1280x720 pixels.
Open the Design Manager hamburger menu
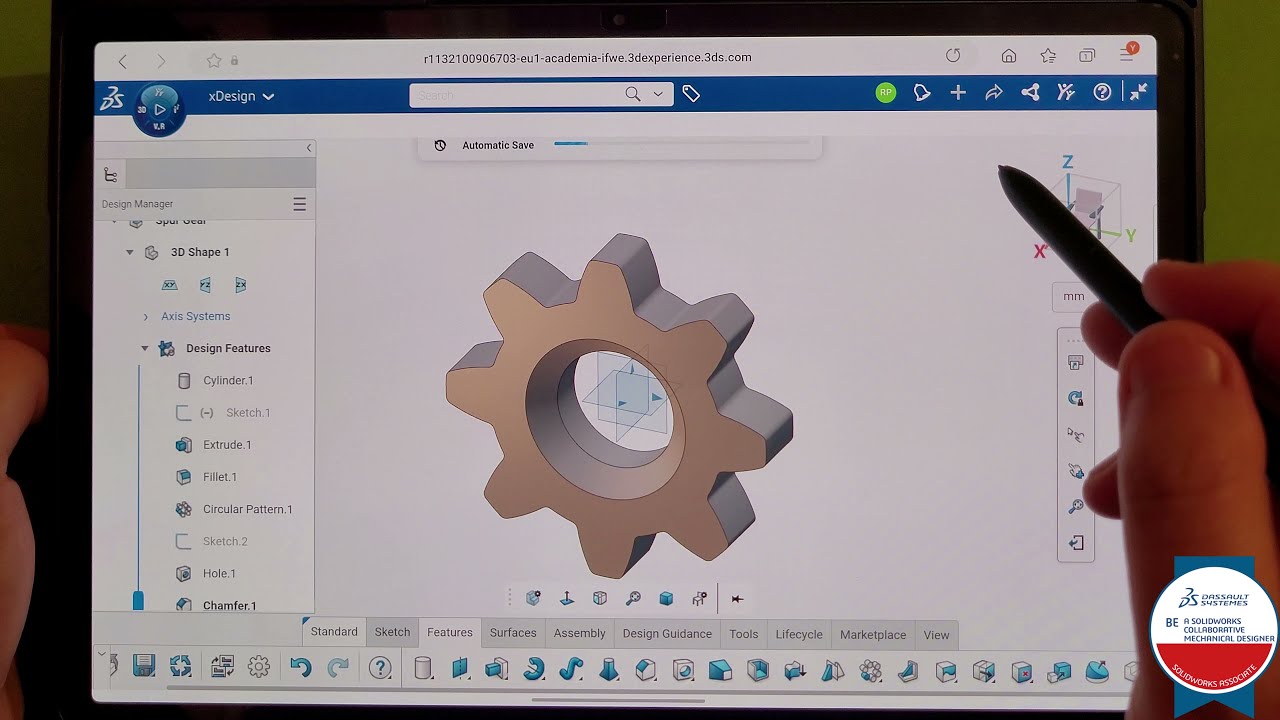point(299,204)
